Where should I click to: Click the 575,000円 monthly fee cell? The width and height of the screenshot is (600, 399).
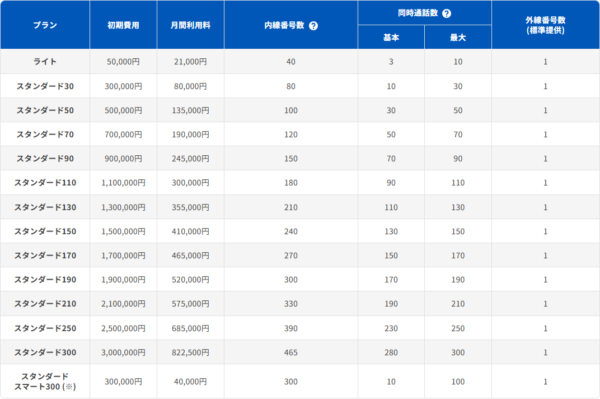pos(191,303)
